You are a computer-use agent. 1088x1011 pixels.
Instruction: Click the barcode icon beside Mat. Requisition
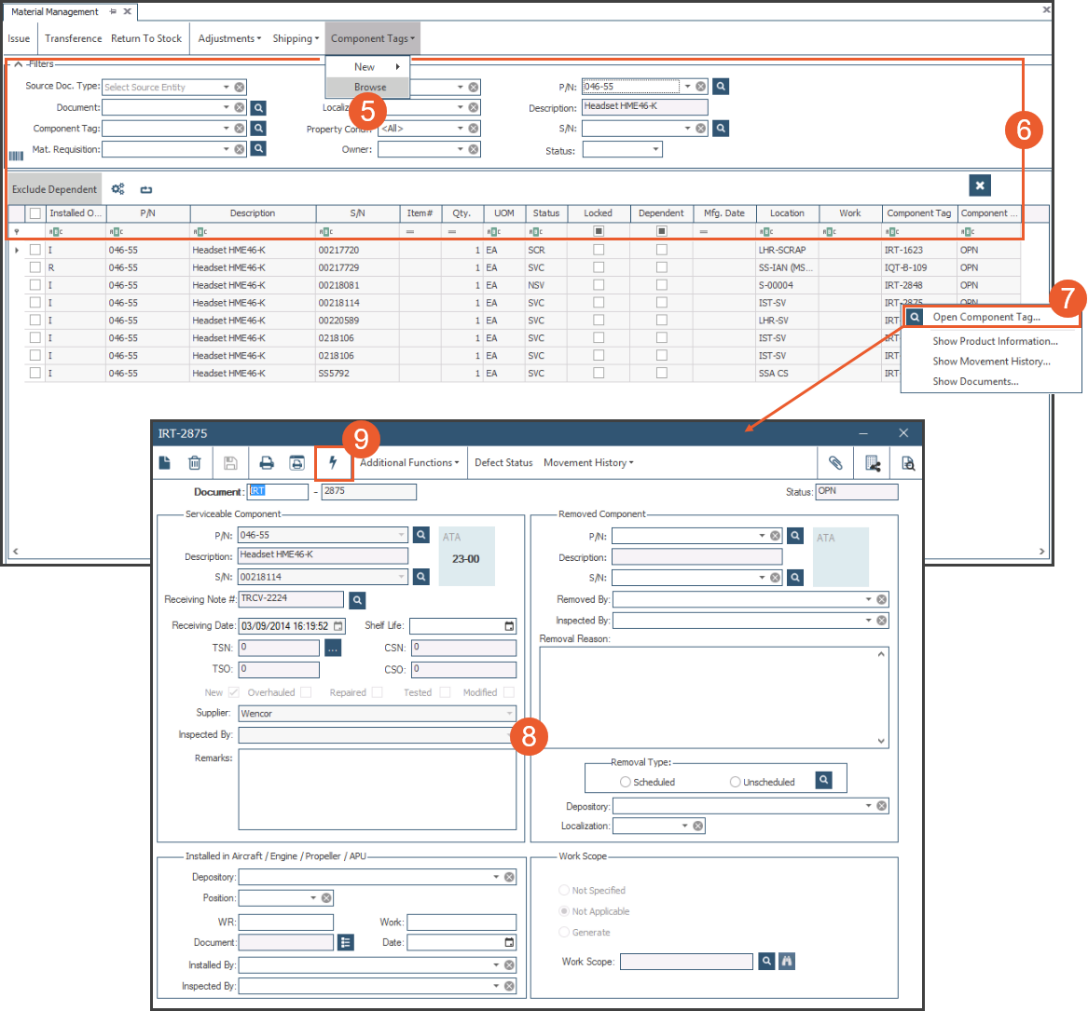click(x=16, y=155)
